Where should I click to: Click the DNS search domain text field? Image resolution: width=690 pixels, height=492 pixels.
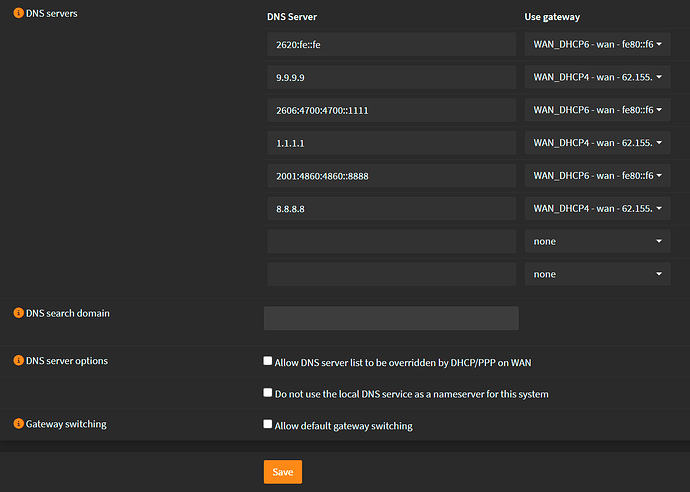(391, 318)
